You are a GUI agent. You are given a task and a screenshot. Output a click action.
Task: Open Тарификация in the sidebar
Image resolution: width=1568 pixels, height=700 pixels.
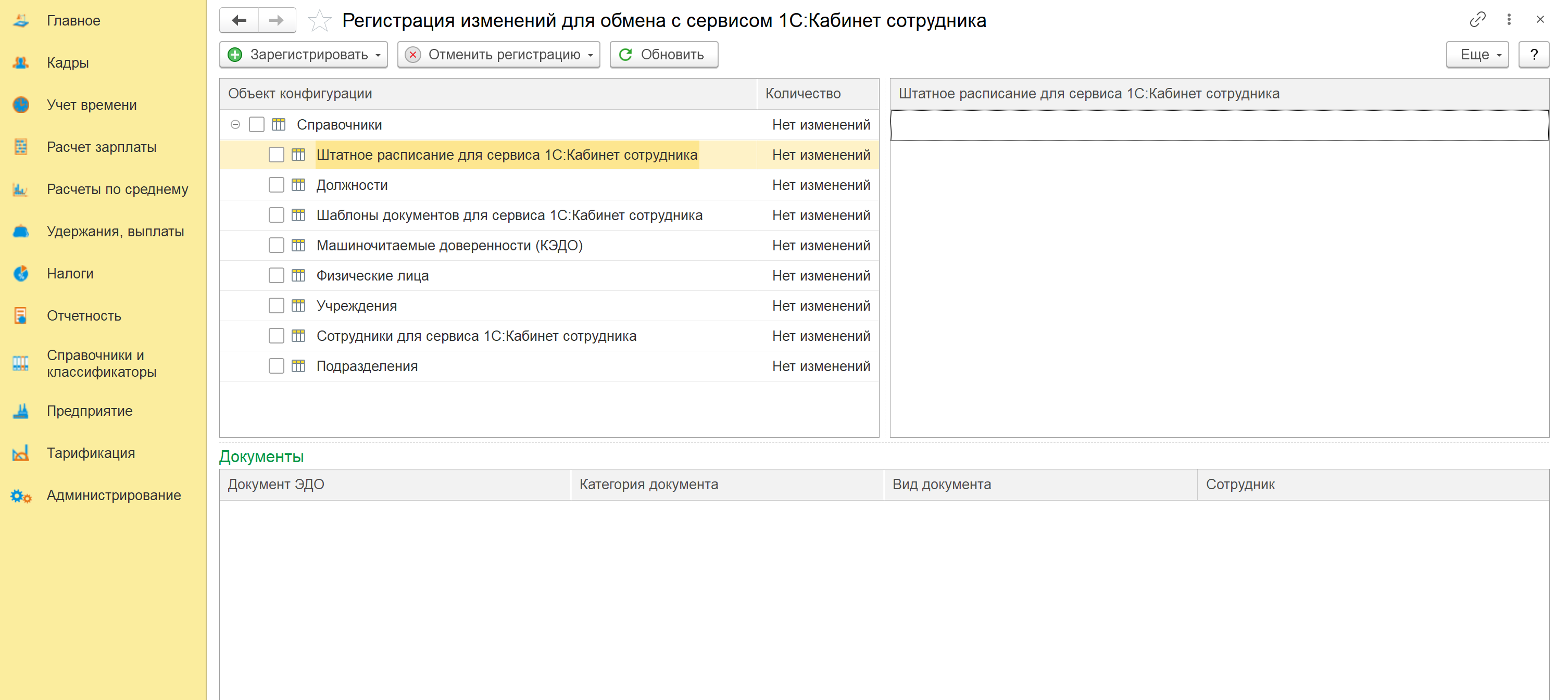pyautogui.click(x=91, y=453)
